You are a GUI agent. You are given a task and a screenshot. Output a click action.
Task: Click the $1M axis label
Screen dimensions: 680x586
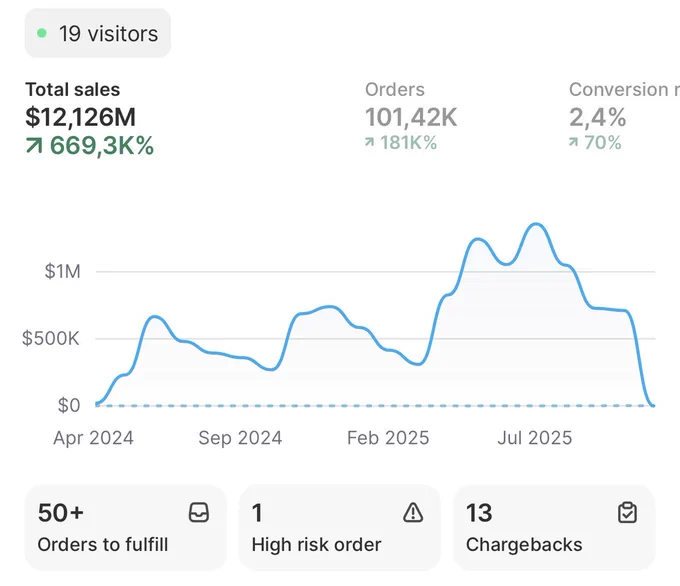point(62,272)
